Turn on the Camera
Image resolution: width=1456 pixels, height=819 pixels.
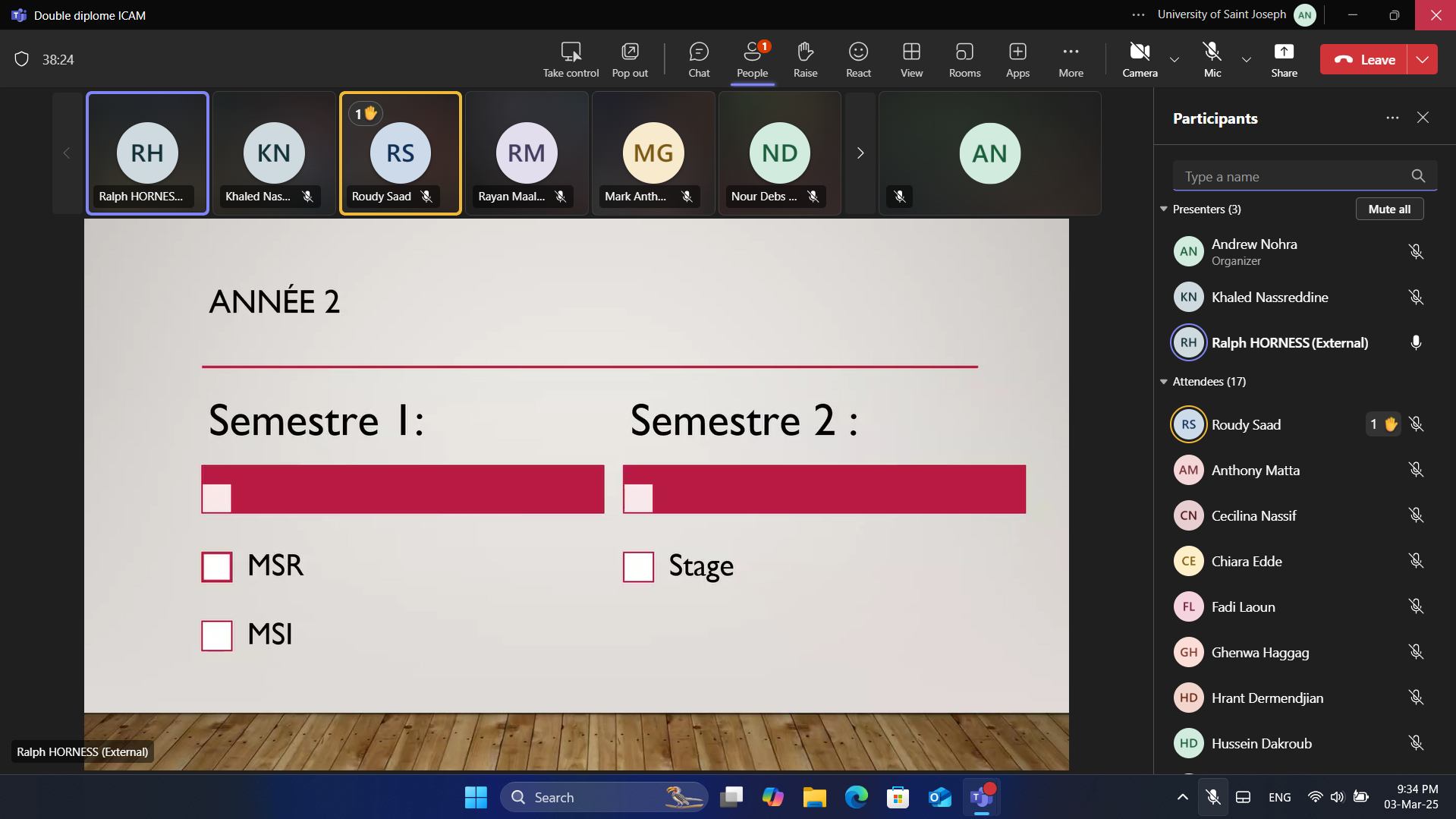click(x=1140, y=59)
